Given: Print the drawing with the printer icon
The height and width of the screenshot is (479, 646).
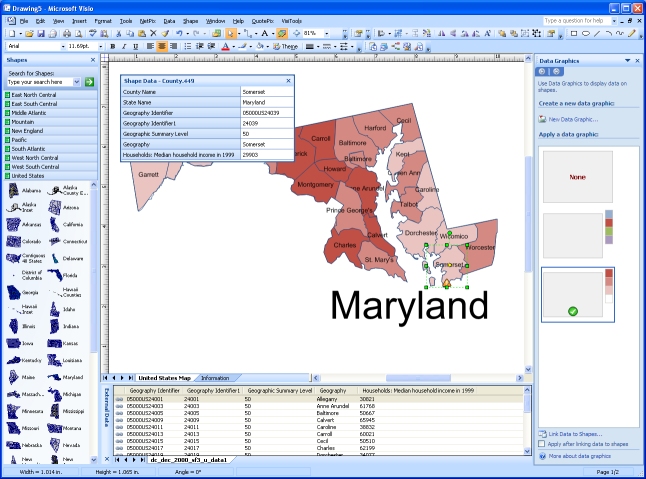Looking at the screenshot, I should (67, 34).
